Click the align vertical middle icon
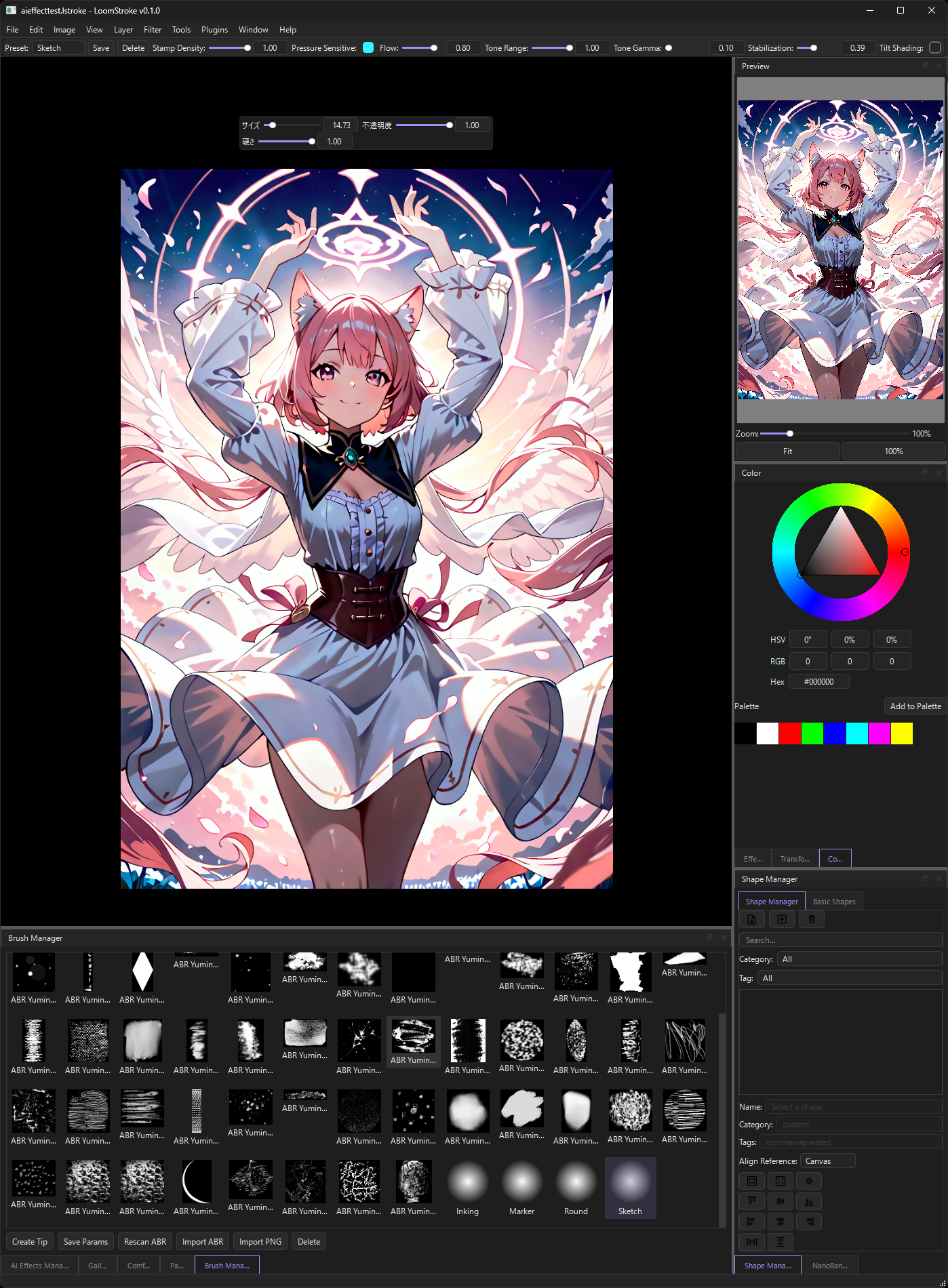 coord(781,1201)
